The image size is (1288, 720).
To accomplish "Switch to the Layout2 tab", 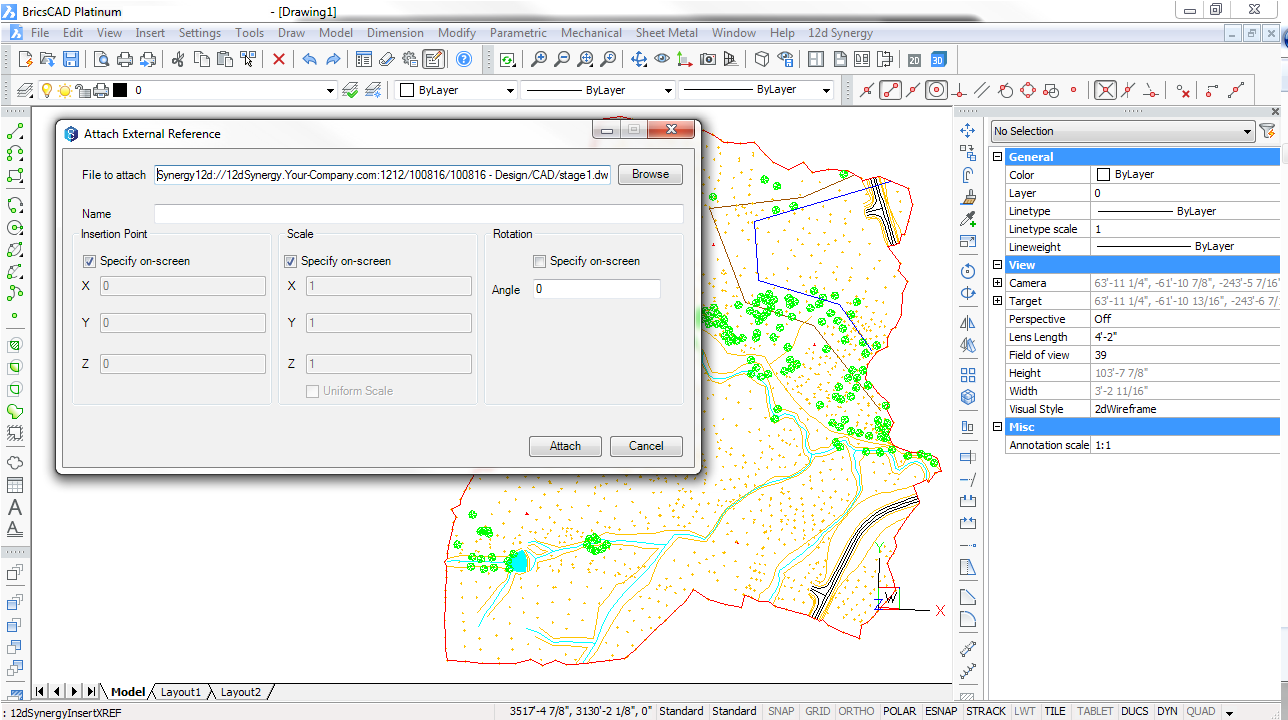I will 240,692.
